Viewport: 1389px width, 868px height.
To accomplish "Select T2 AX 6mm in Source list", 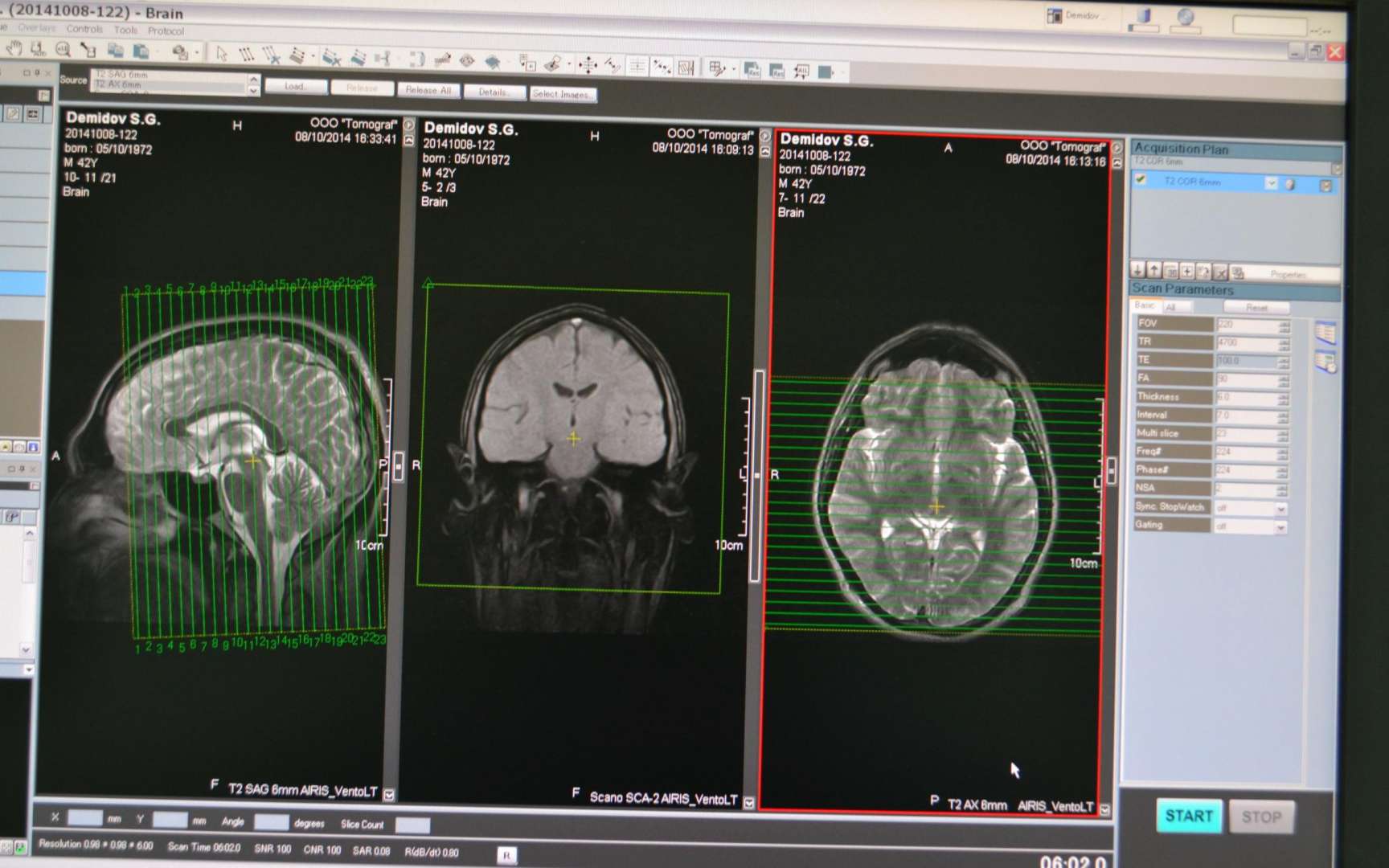I will (x=169, y=84).
